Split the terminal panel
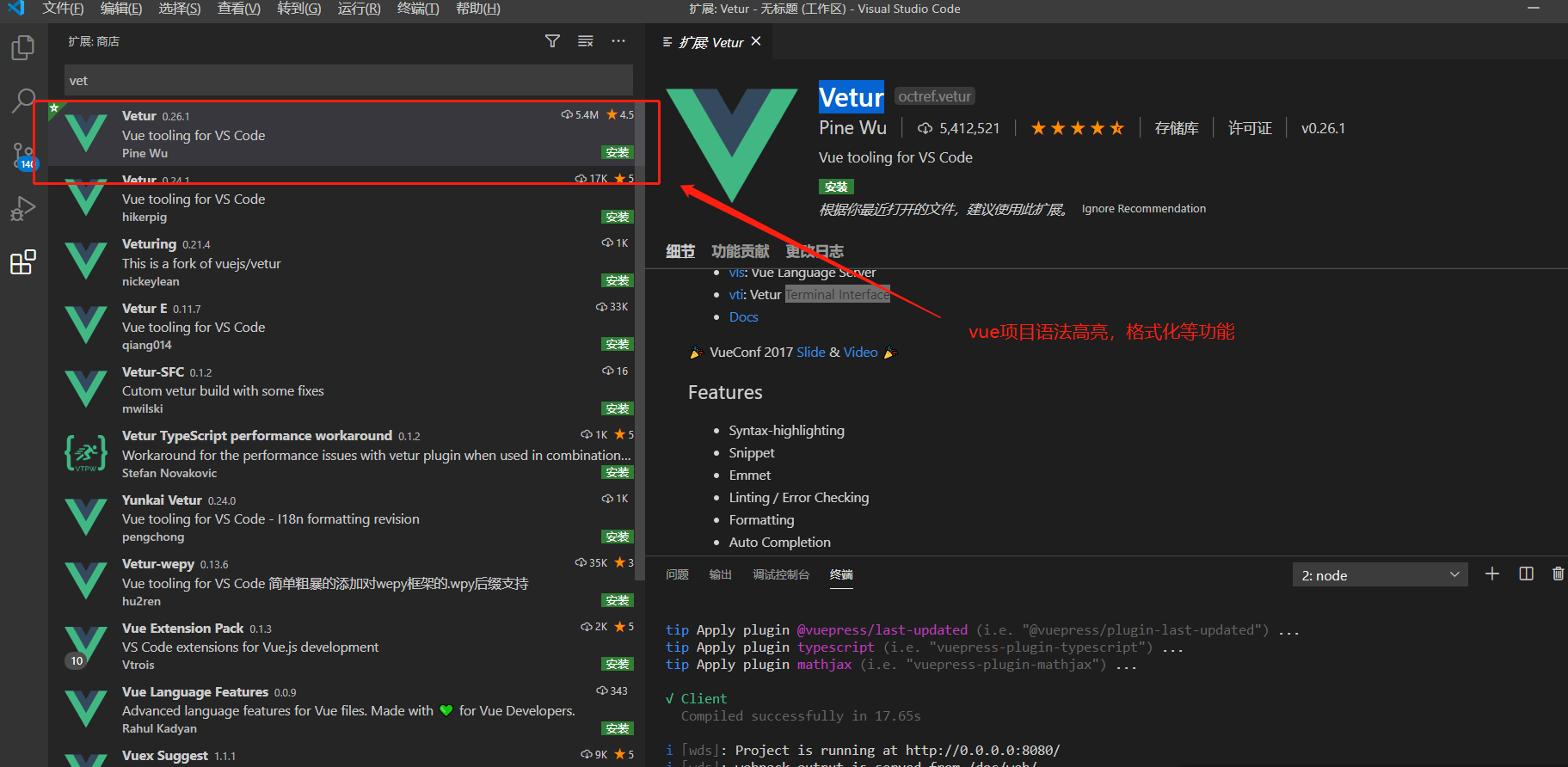This screenshot has height=767, width=1568. point(1526,574)
